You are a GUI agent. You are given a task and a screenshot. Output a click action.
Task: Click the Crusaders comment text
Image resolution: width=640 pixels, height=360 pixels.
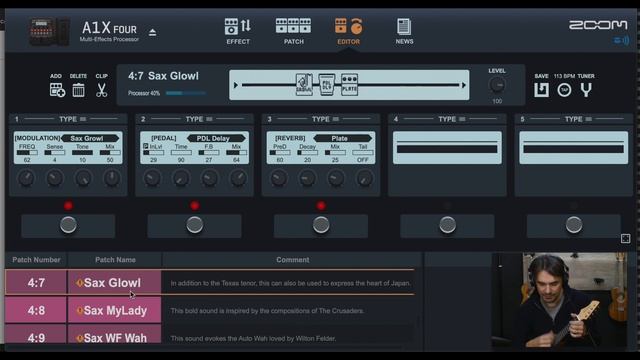pos(267,311)
